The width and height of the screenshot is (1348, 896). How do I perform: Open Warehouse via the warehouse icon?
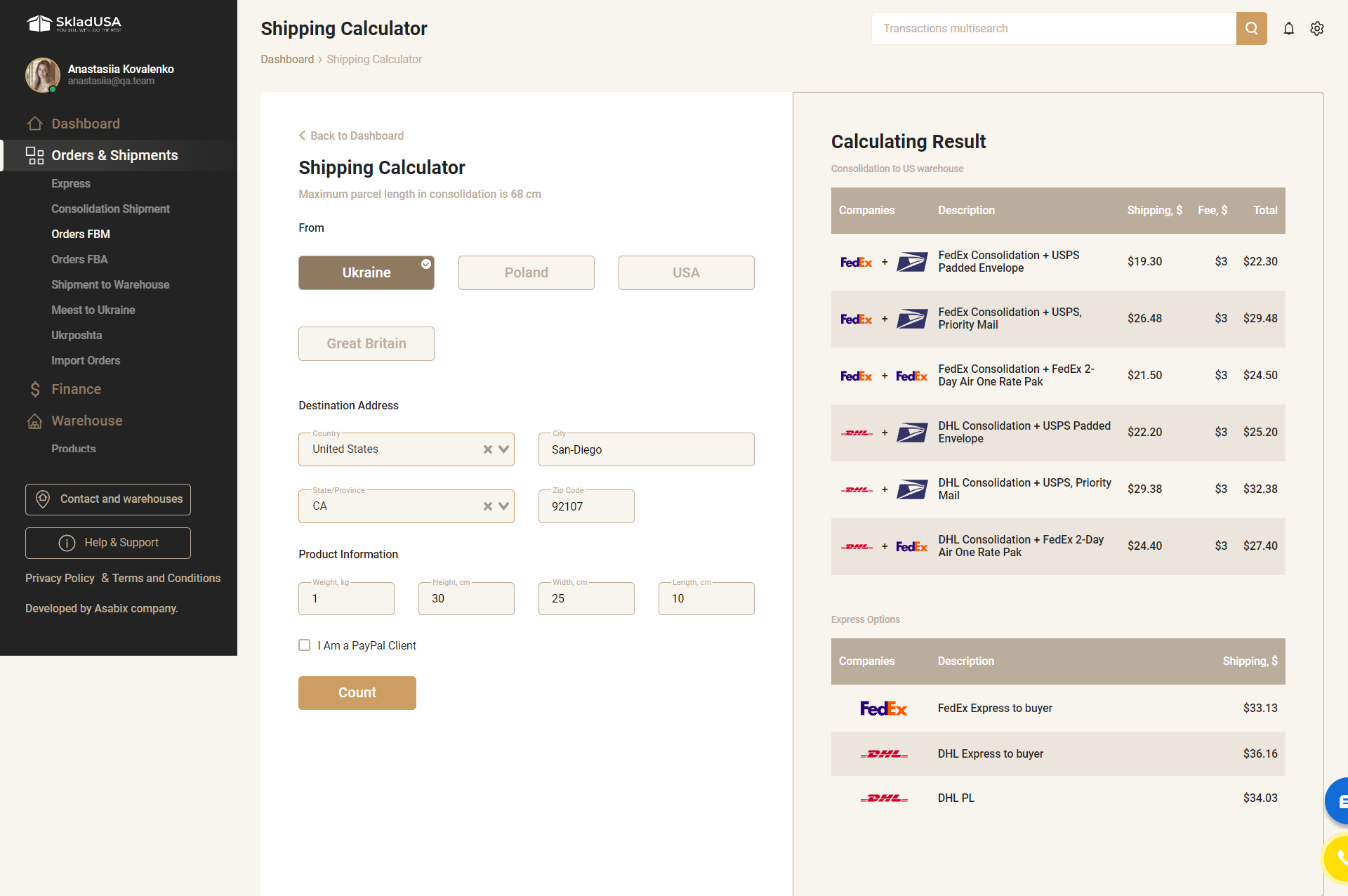click(34, 421)
